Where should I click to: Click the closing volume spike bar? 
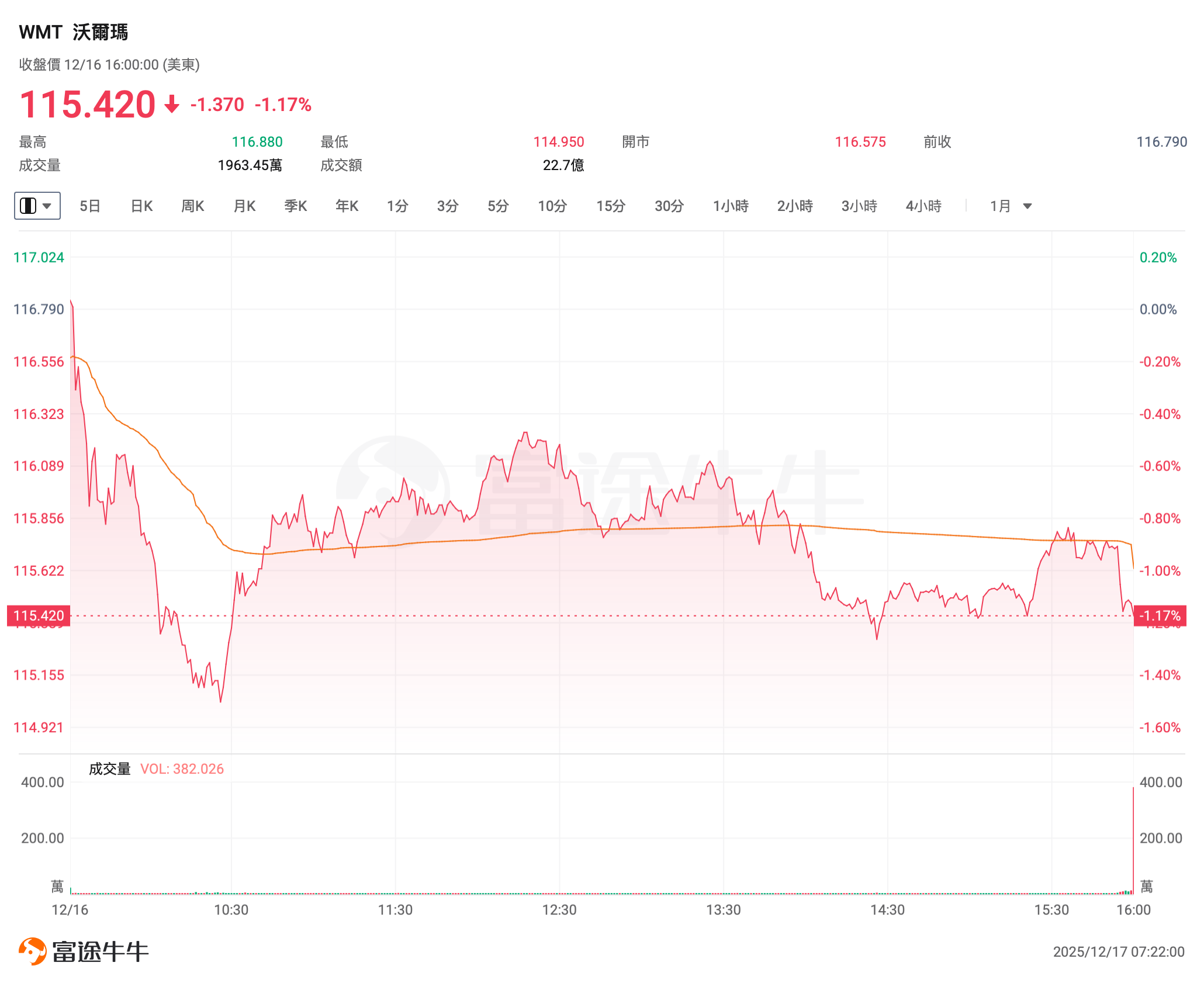[x=1133, y=842]
